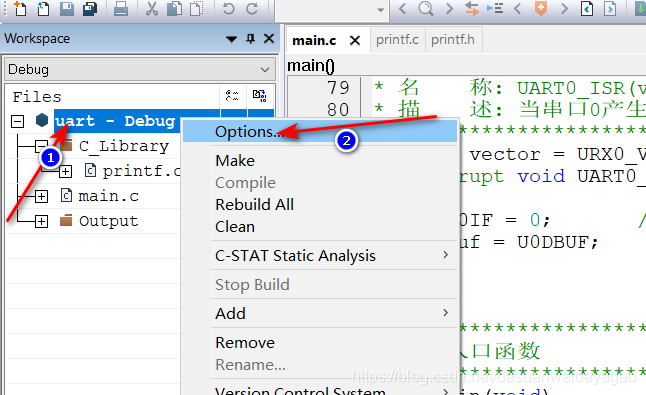Click the Redo arrow icon
The height and width of the screenshot is (395, 646).
(252, 8)
